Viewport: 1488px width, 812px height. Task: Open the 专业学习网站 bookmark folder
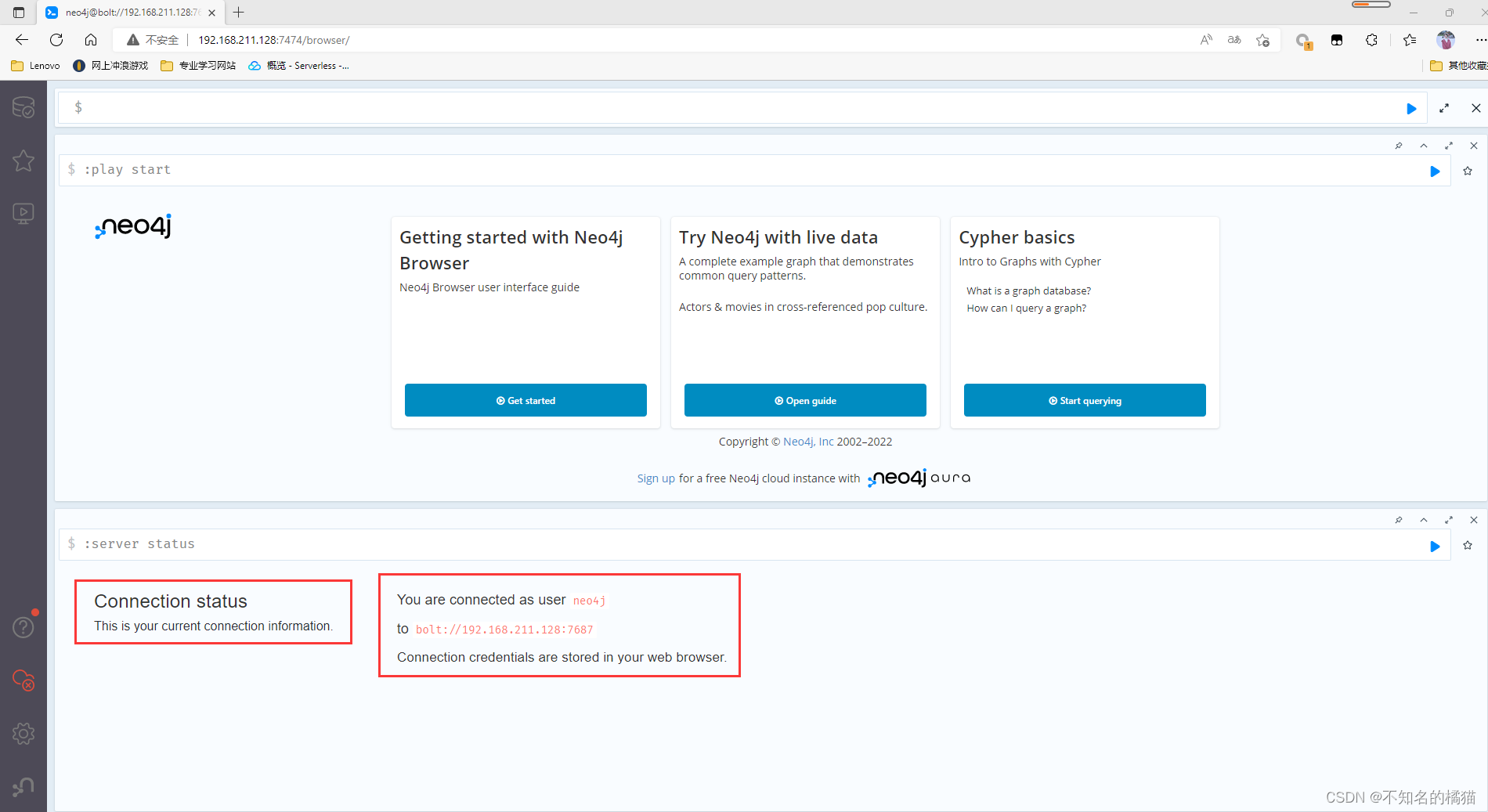click(198, 66)
